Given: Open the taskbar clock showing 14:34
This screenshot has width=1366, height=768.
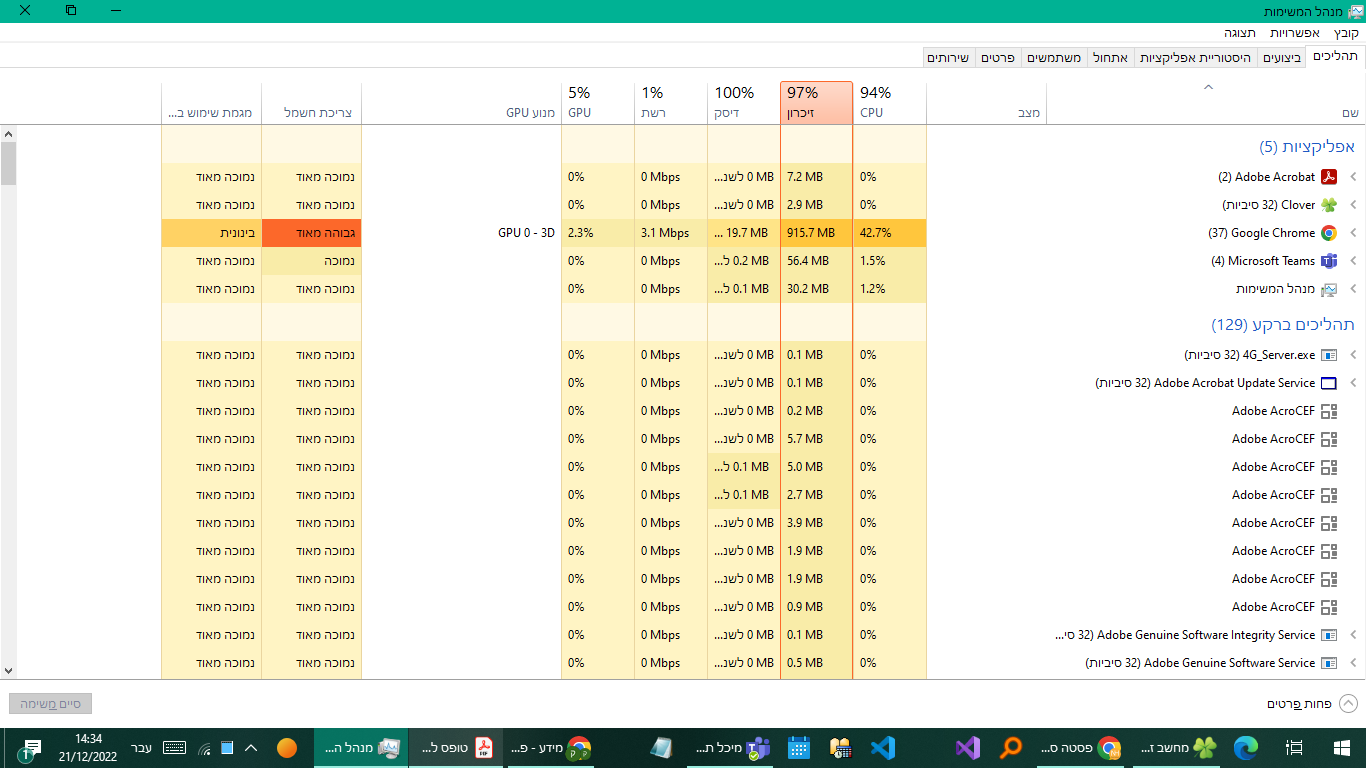Looking at the screenshot, I should [x=88, y=748].
